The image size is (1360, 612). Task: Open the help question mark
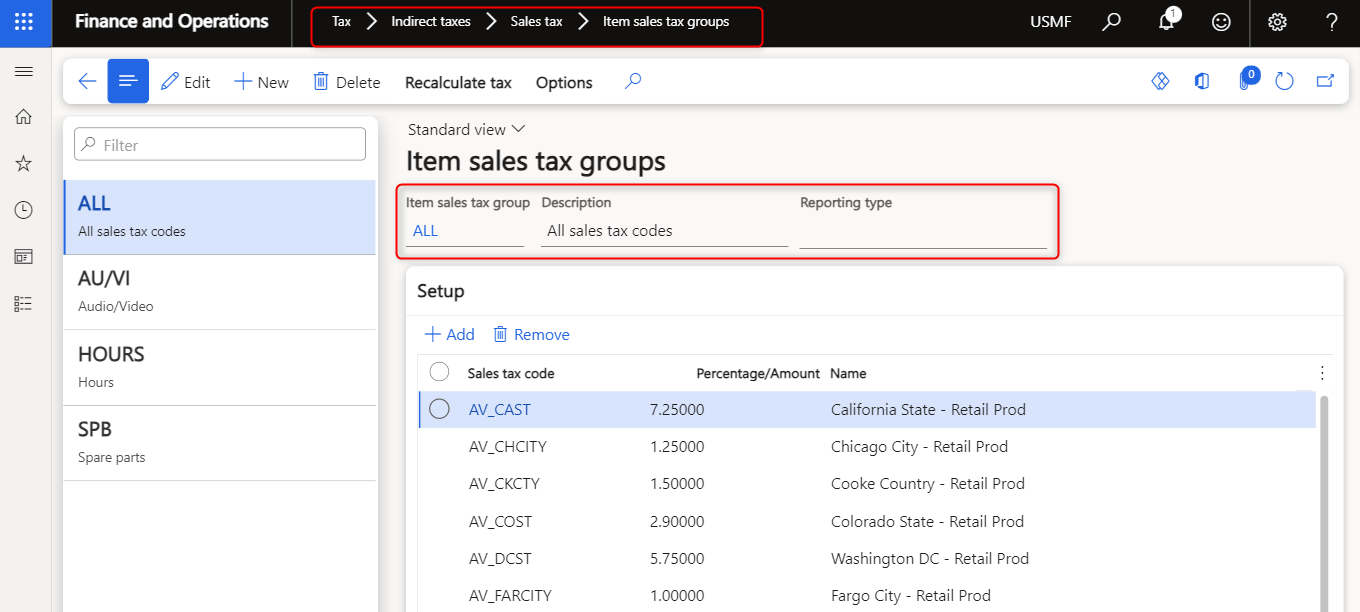tap(1331, 22)
